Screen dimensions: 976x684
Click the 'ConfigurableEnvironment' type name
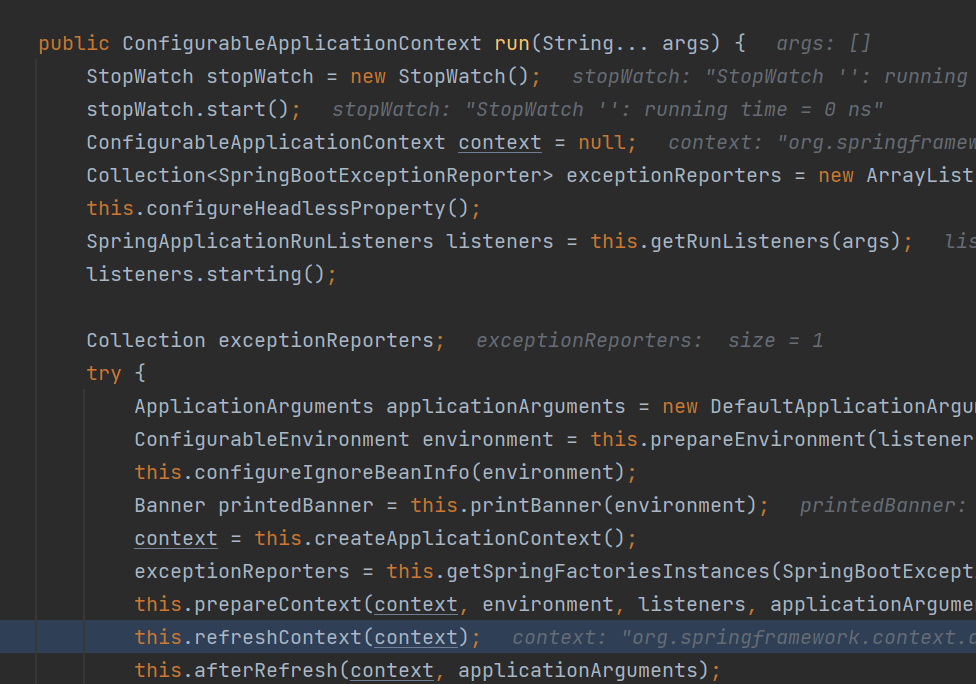pos(272,439)
